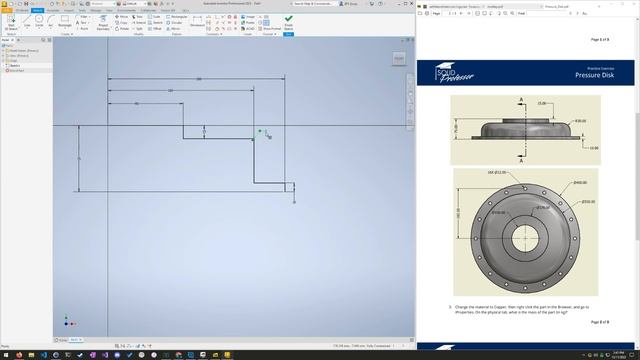The height and width of the screenshot is (360, 640).
Task: Select the Point sketch tool
Action: click(x=82, y=29)
